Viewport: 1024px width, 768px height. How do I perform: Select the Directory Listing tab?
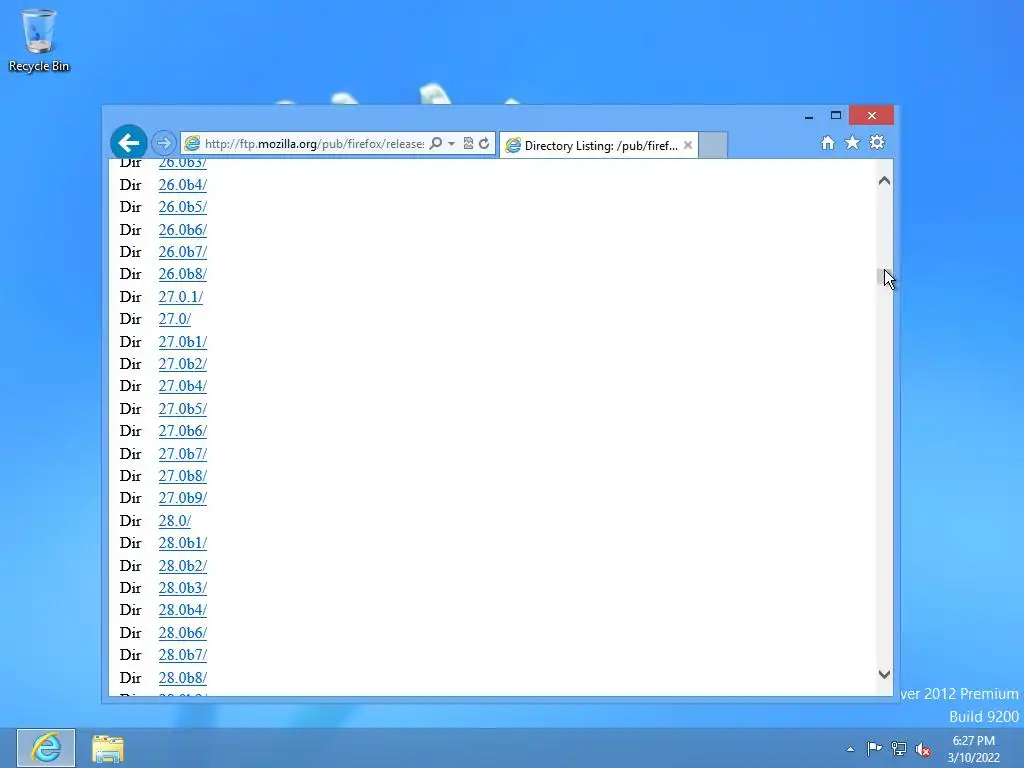(x=599, y=145)
